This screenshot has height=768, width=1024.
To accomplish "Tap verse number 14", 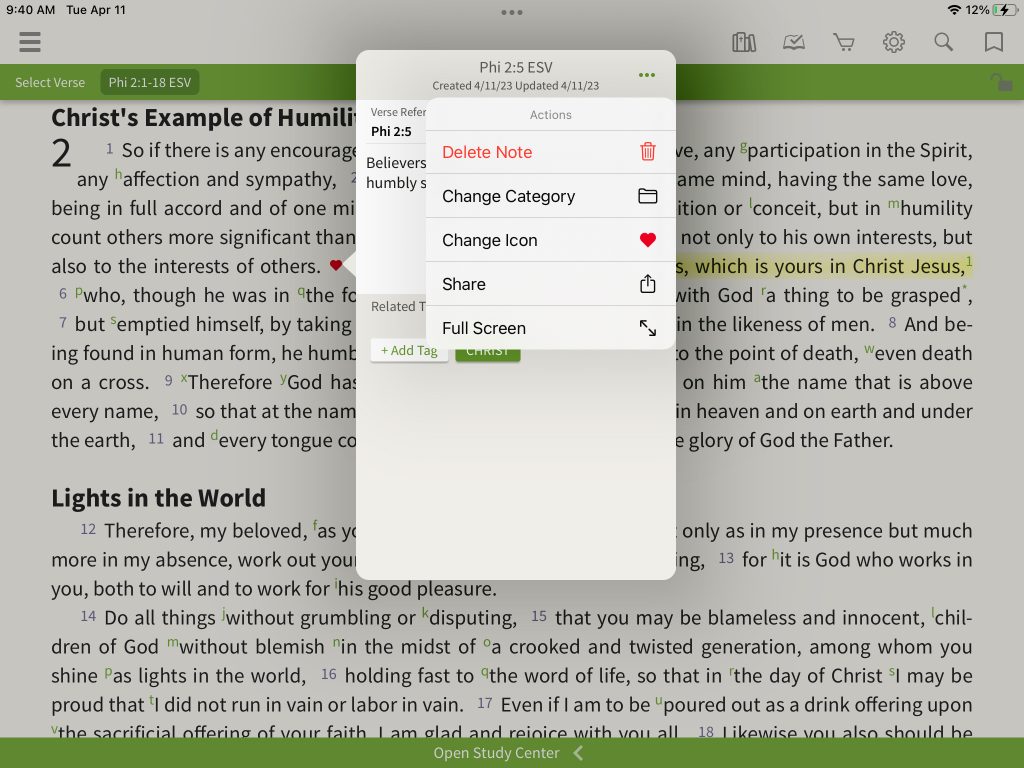I will point(88,616).
